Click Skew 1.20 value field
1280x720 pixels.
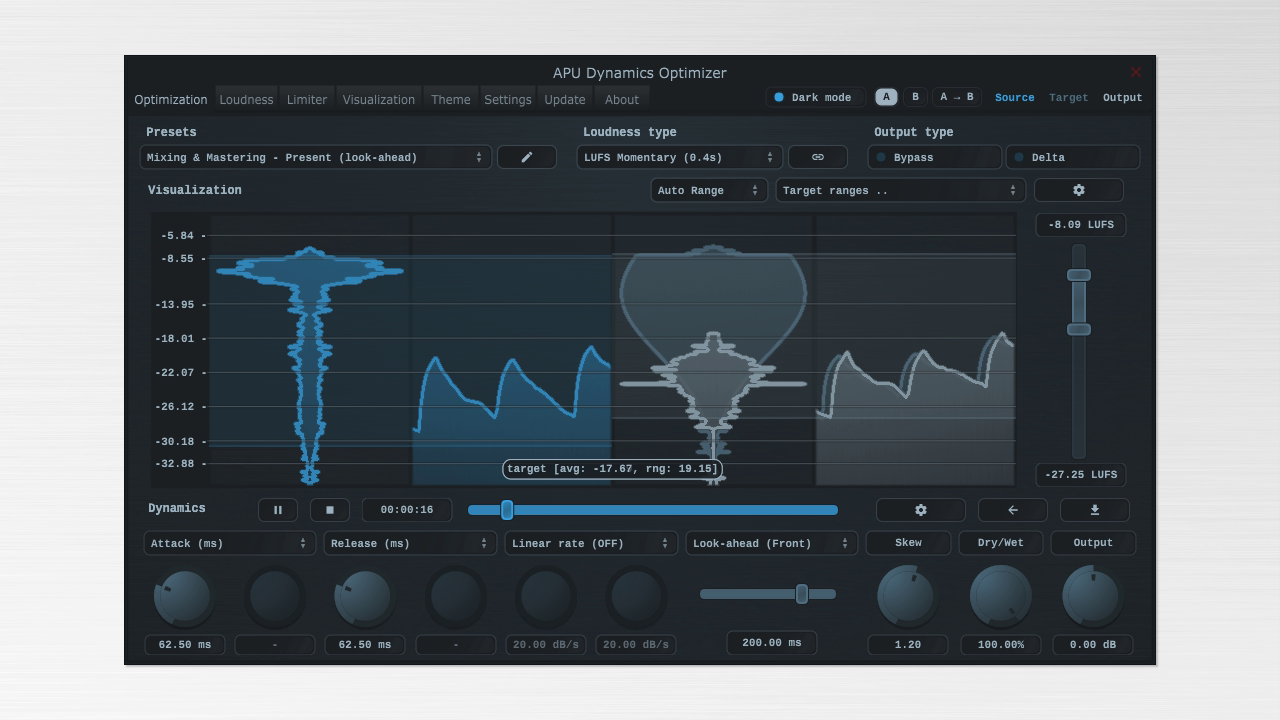908,645
